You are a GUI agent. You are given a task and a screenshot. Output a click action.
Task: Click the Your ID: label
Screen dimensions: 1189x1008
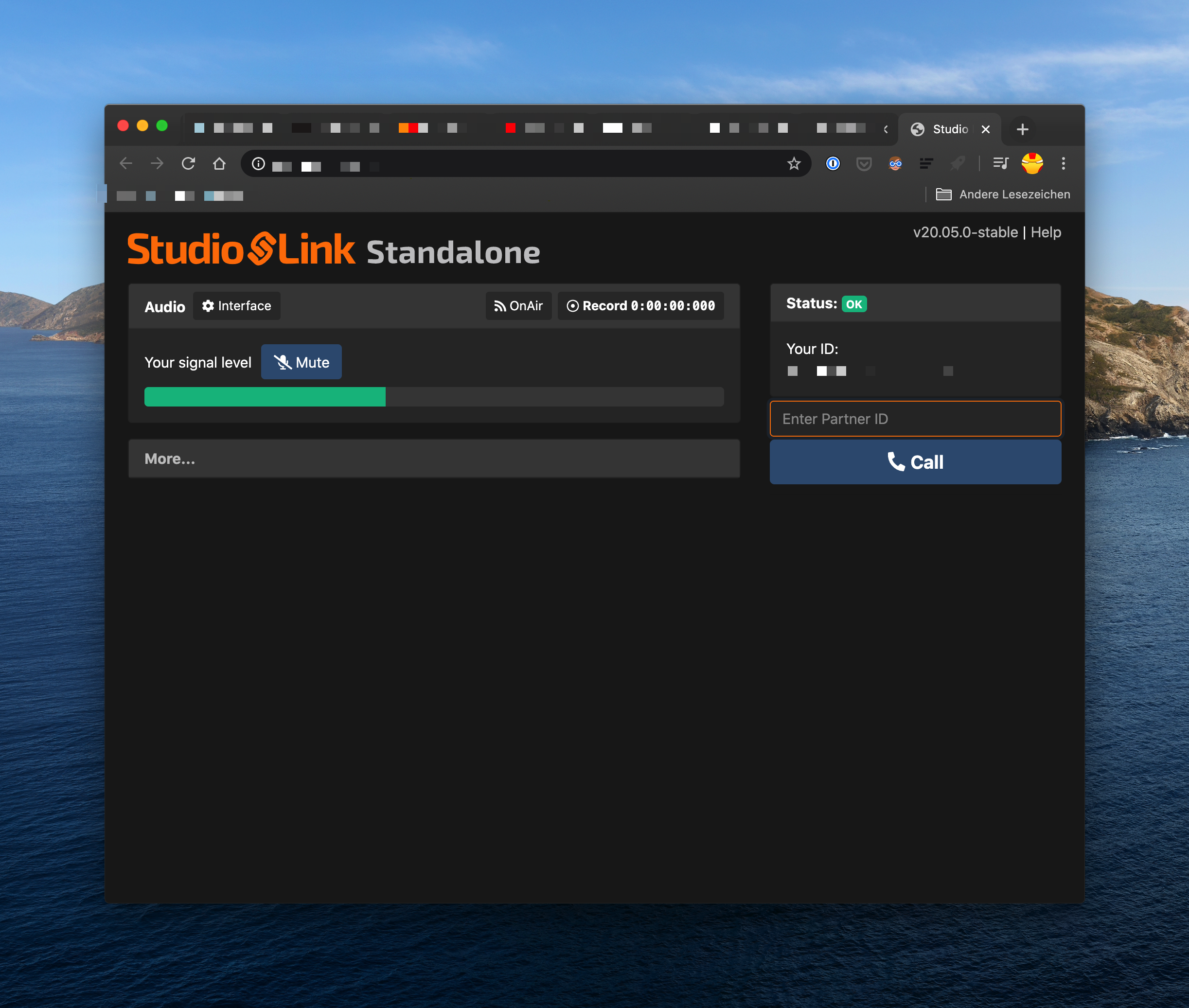point(812,349)
